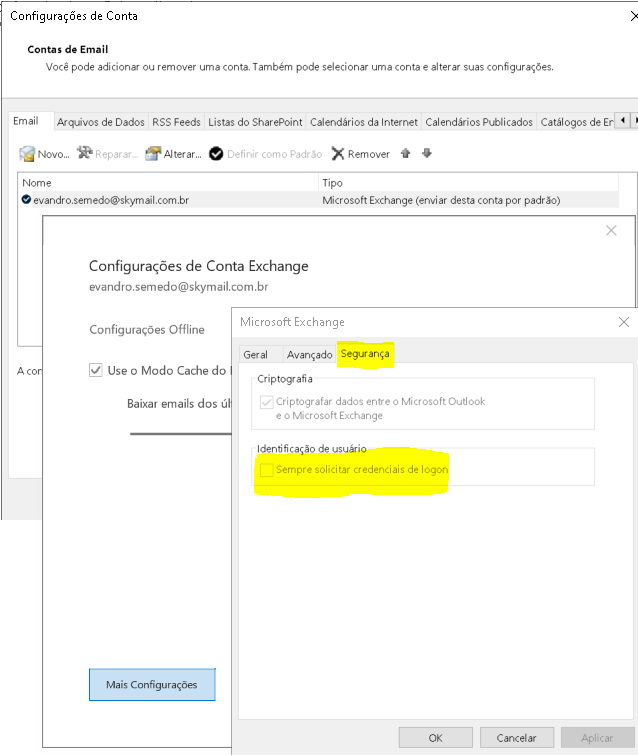Click the Definir como Padrão checkmark icon
This screenshot has width=638, height=756.
click(x=216, y=154)
